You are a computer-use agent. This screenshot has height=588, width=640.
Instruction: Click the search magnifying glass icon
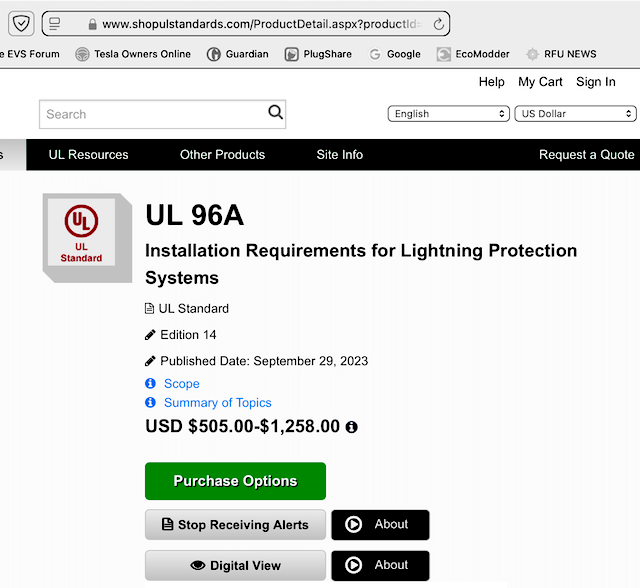[x=276, y=112]
